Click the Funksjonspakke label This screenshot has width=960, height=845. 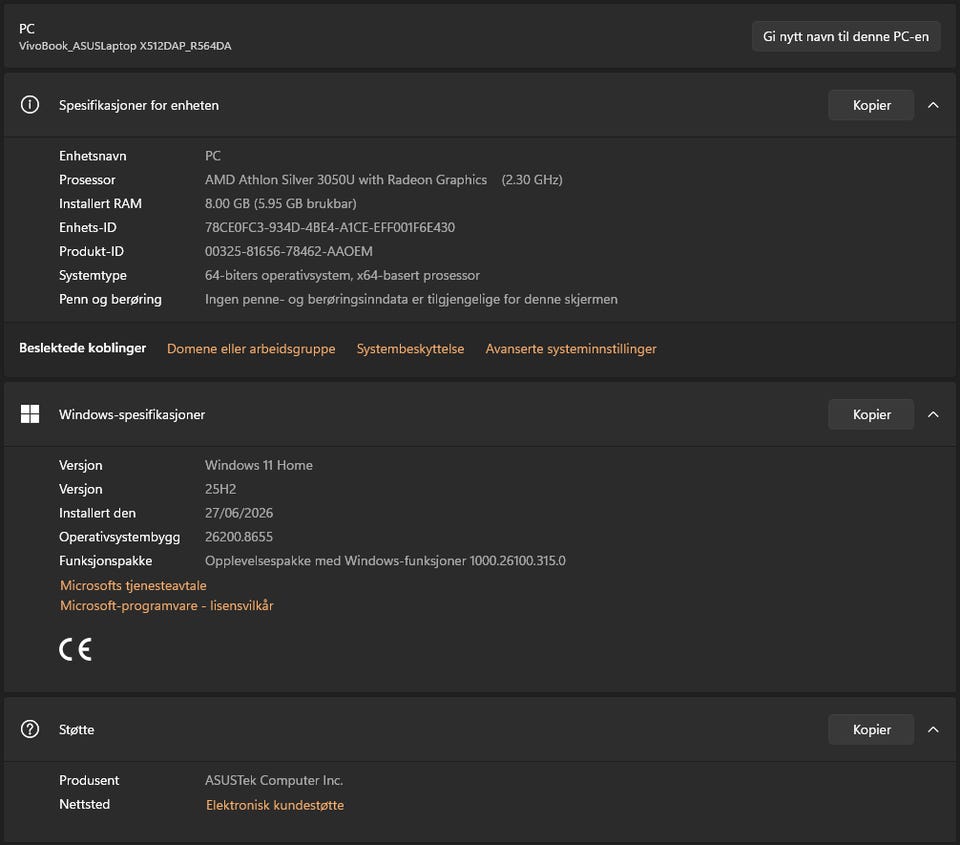tap(105, 561)
